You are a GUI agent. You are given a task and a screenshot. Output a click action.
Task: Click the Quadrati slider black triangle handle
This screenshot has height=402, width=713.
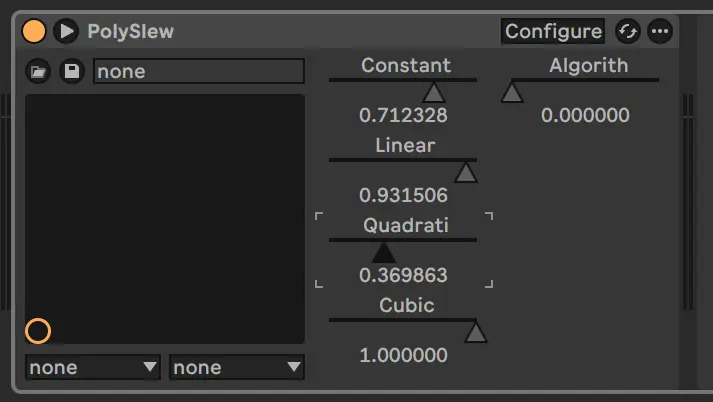point(384,252)
